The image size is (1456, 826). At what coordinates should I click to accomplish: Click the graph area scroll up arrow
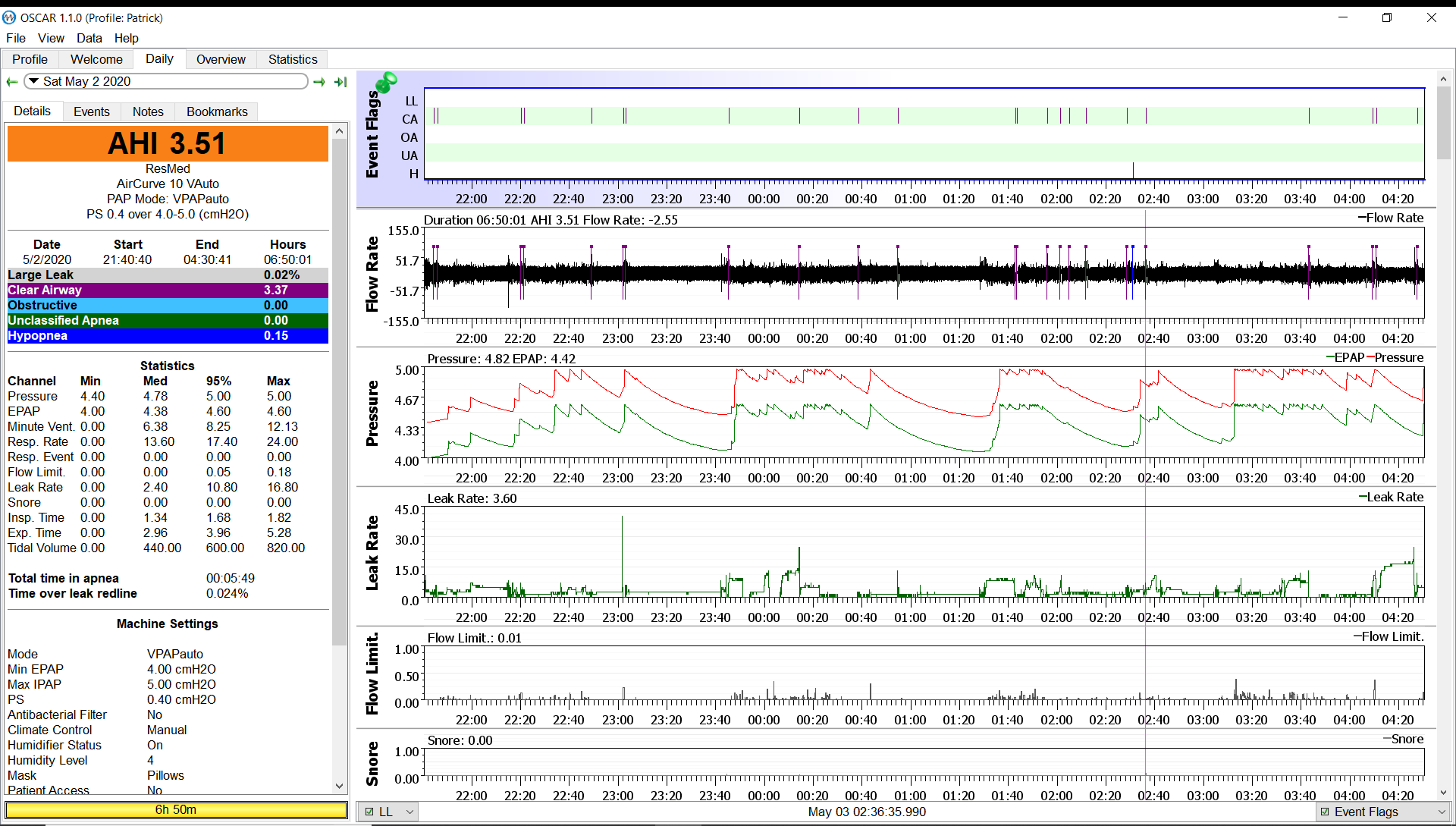click(1443, 79)
